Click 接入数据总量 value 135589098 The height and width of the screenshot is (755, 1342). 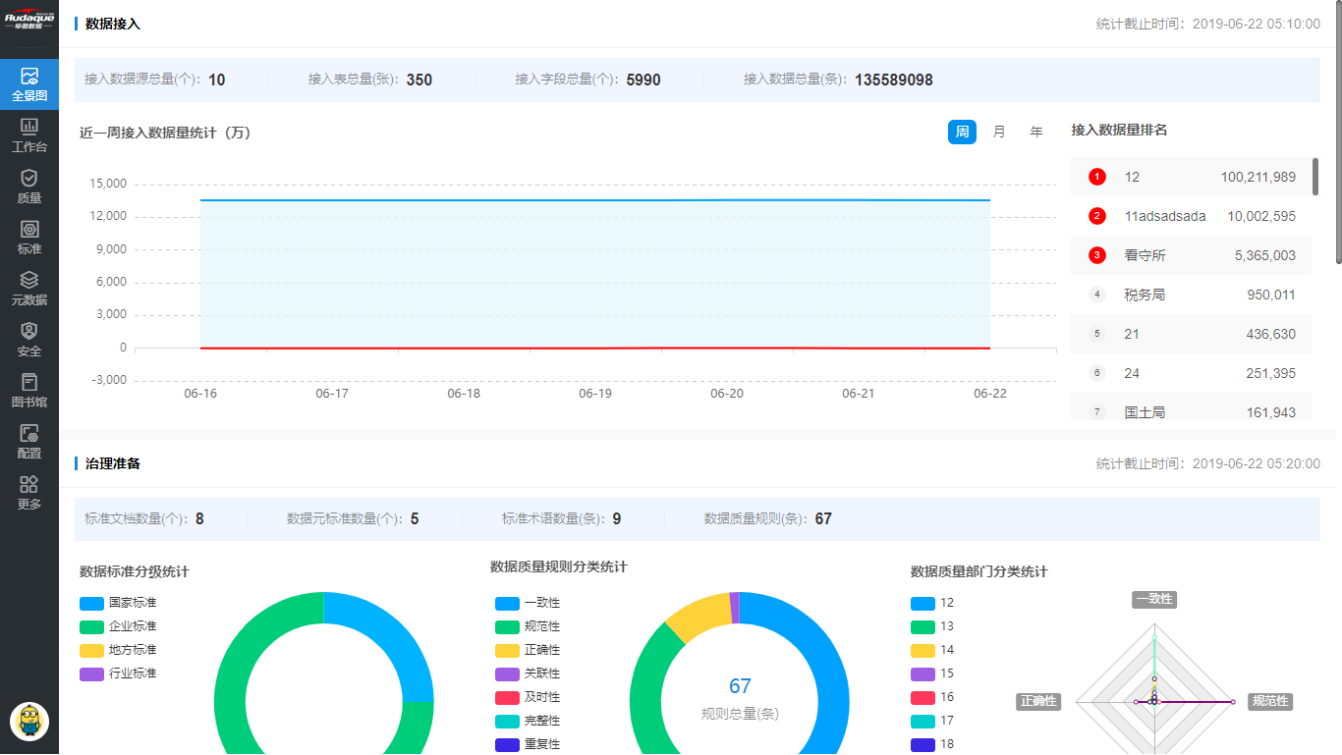point(894,80)
